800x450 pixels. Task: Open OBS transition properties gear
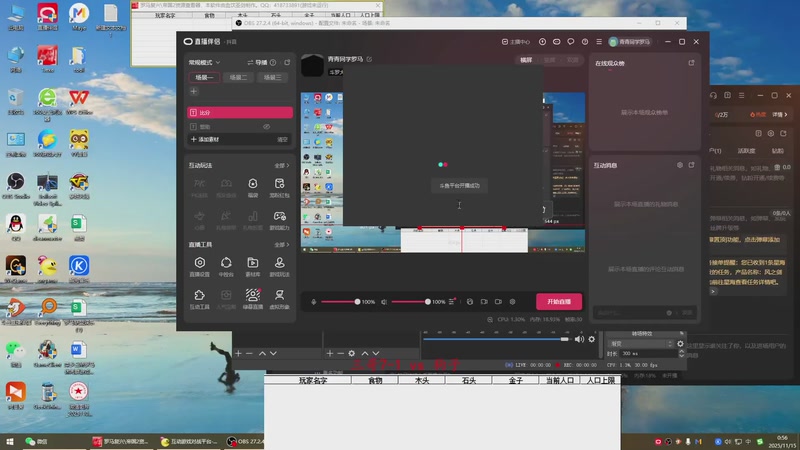(680, 344)
